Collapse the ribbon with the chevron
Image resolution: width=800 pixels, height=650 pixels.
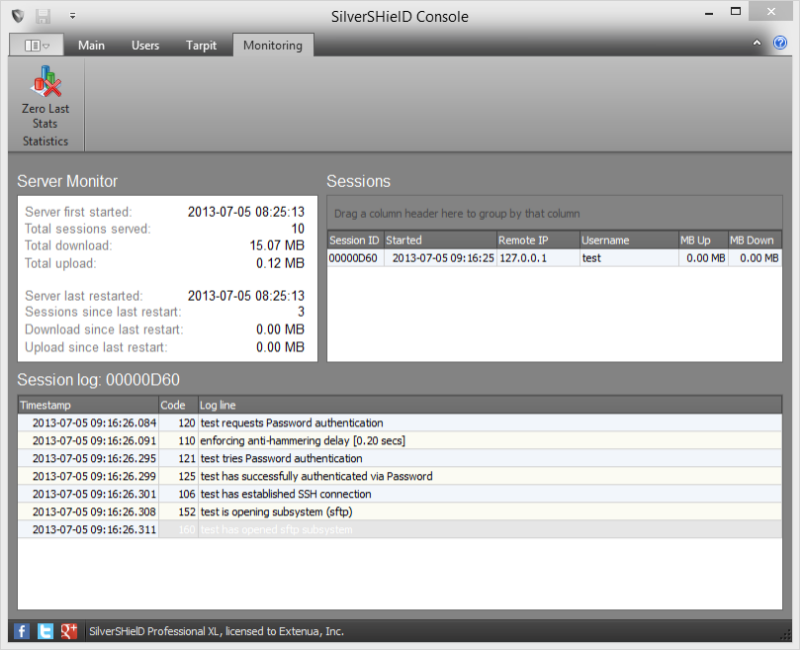pos(757,43)
